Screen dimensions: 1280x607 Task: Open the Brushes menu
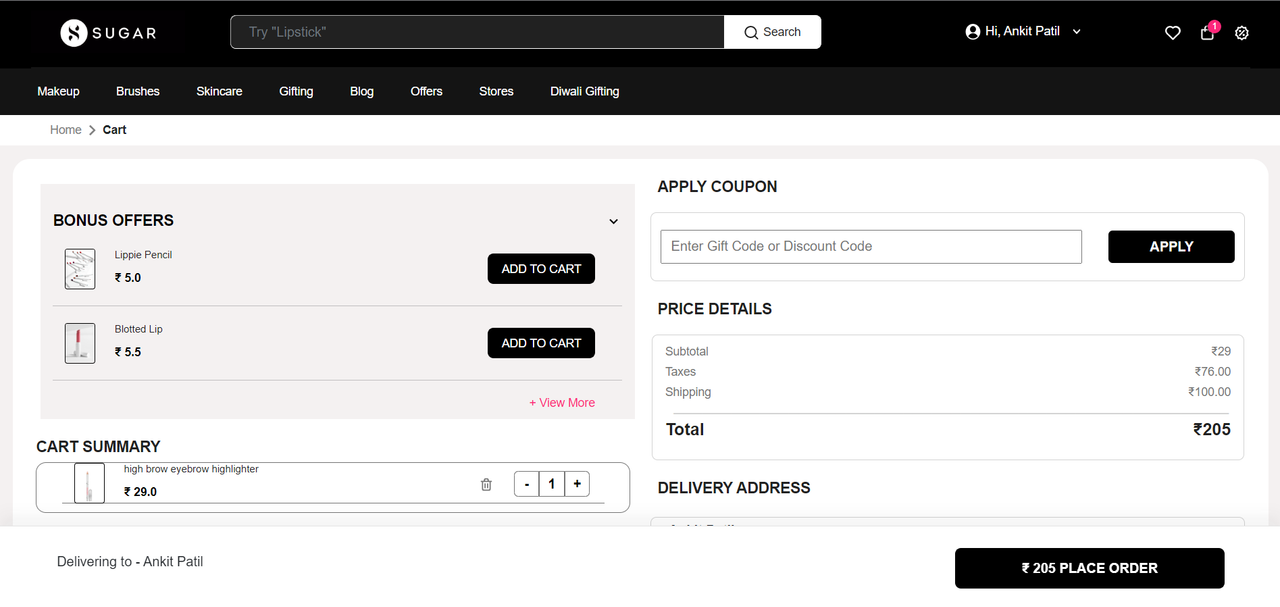click(x=138, y=91)
